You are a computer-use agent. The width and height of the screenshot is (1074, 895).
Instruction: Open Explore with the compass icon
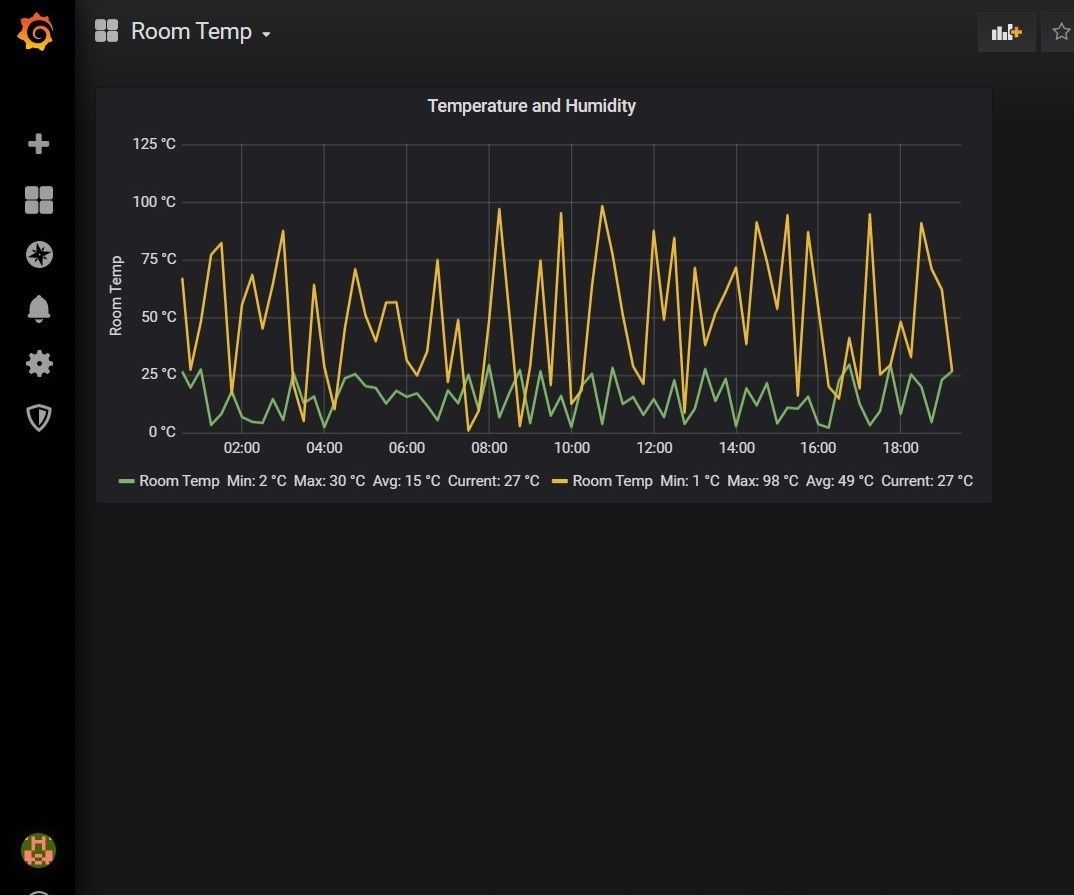coord(38,254)
